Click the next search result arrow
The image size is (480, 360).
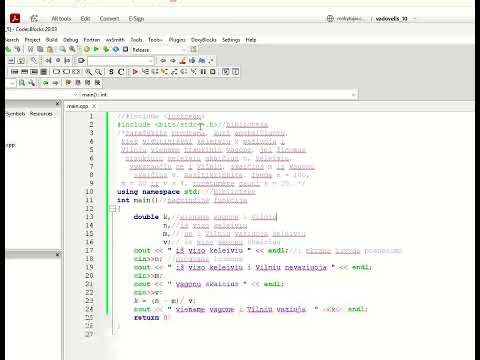tap(173, 61)
